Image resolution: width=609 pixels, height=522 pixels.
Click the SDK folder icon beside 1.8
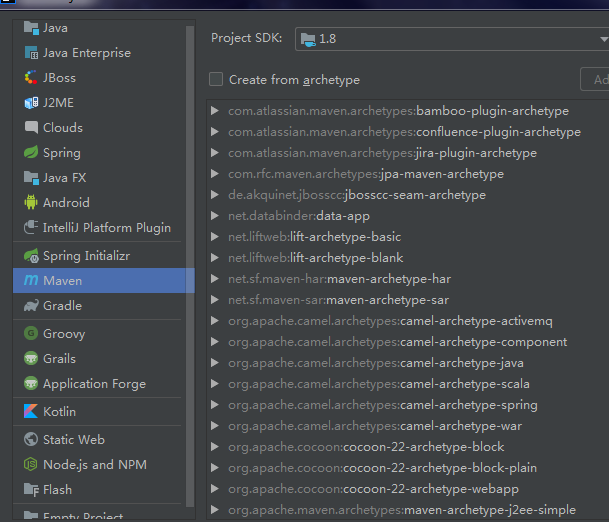[308, 39]
